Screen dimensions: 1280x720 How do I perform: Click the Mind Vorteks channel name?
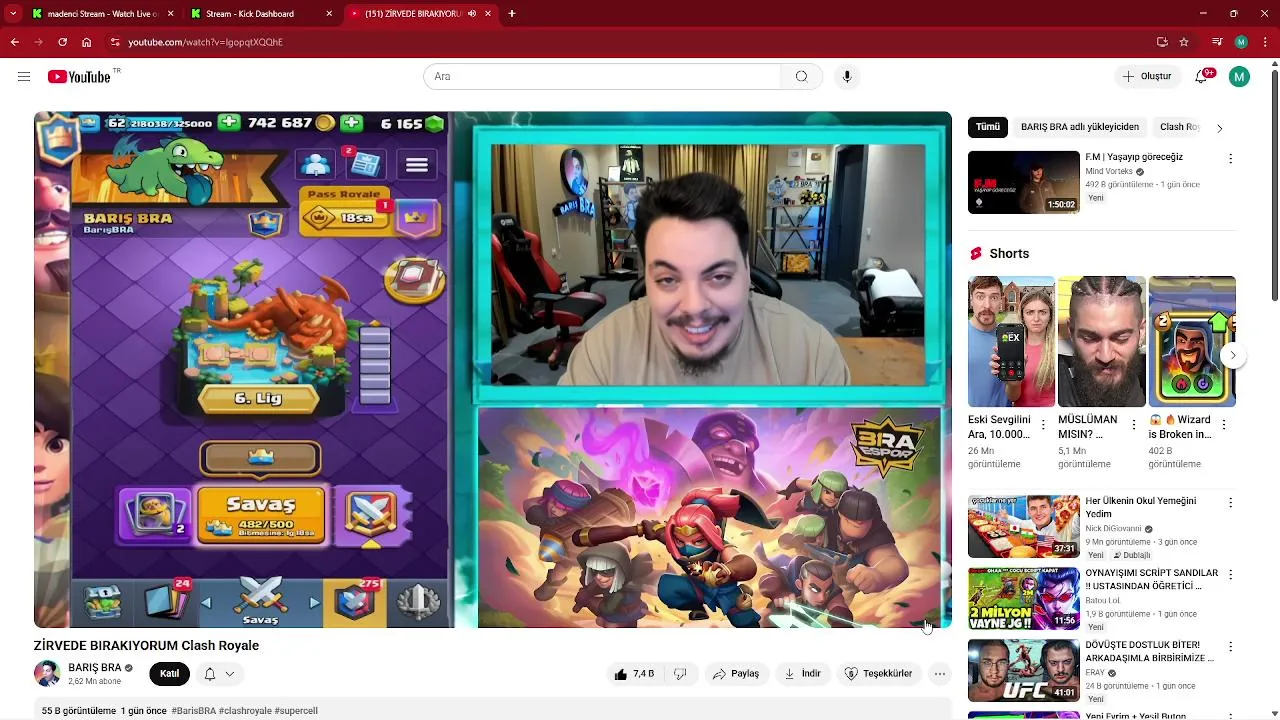pyautogui.click(x=1109, y=172)
